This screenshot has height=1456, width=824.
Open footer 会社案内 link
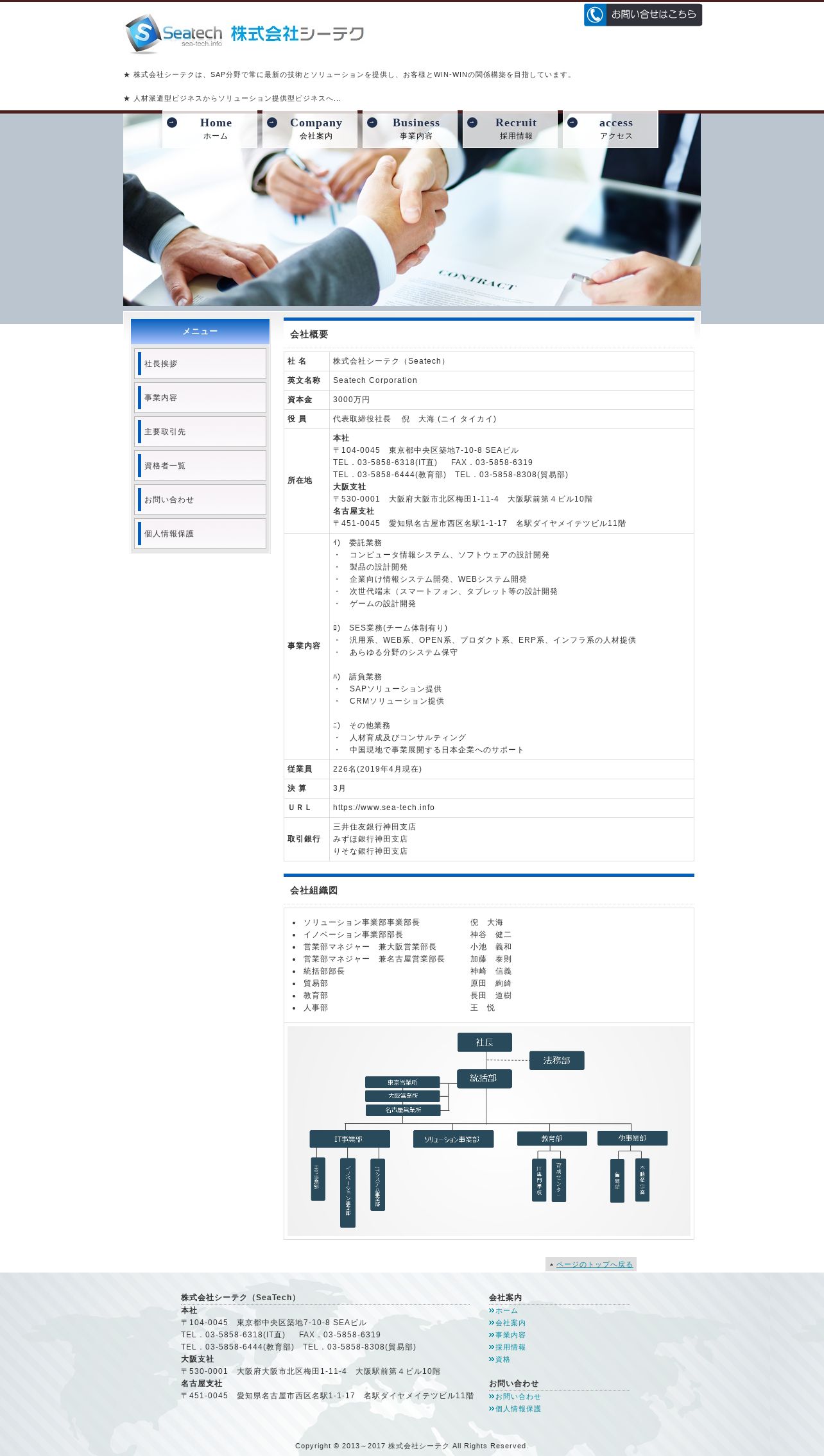[510, 1323]
